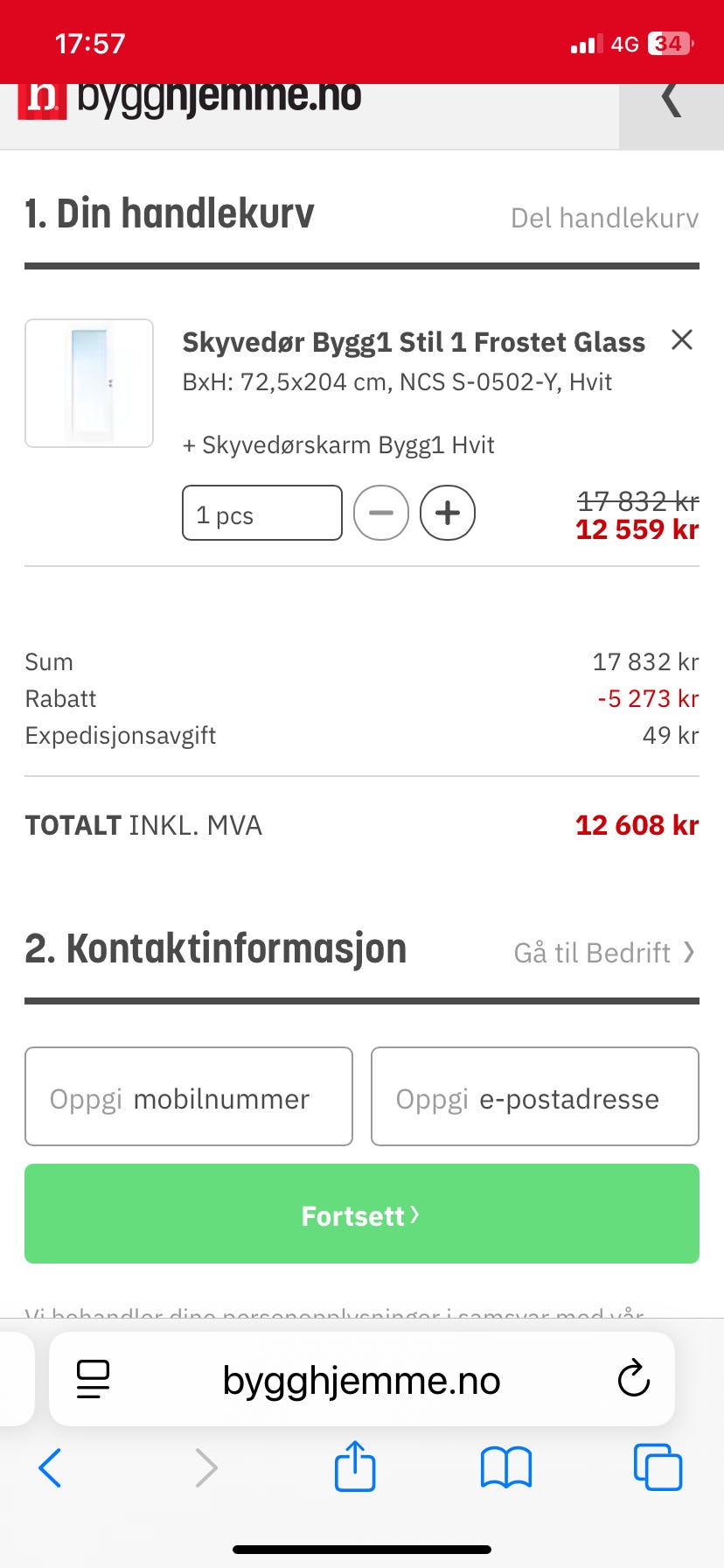Tap the back chevron in site header
This screenshot has height=1568, width=724.
(671, 101)
